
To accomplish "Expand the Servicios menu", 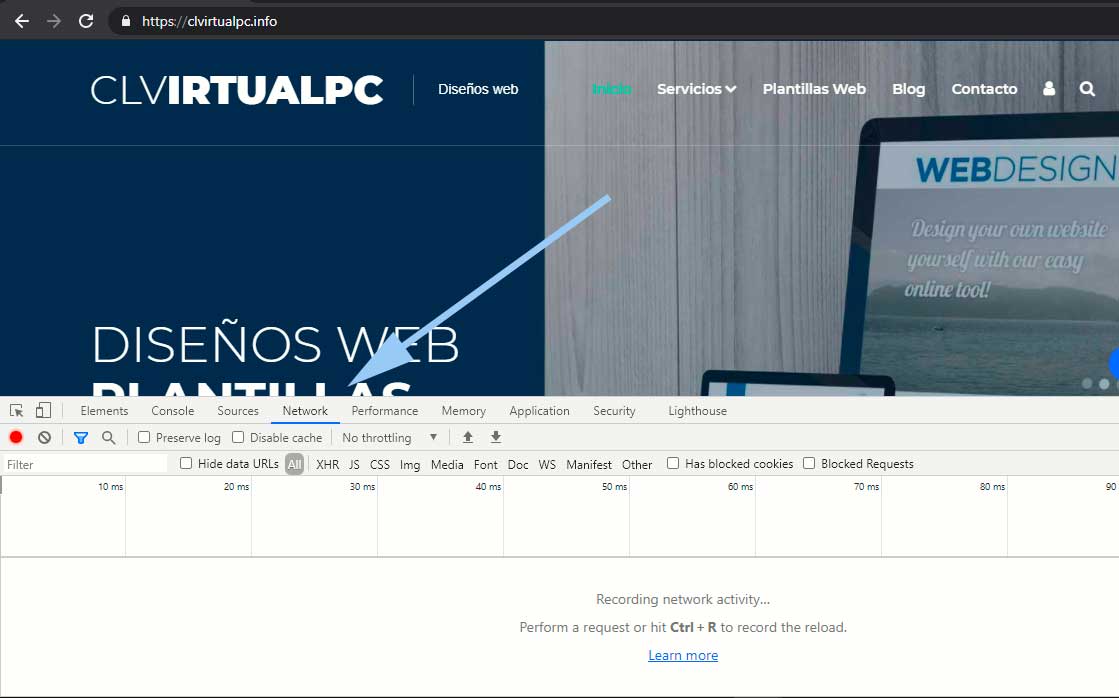I will pos(696,89).
